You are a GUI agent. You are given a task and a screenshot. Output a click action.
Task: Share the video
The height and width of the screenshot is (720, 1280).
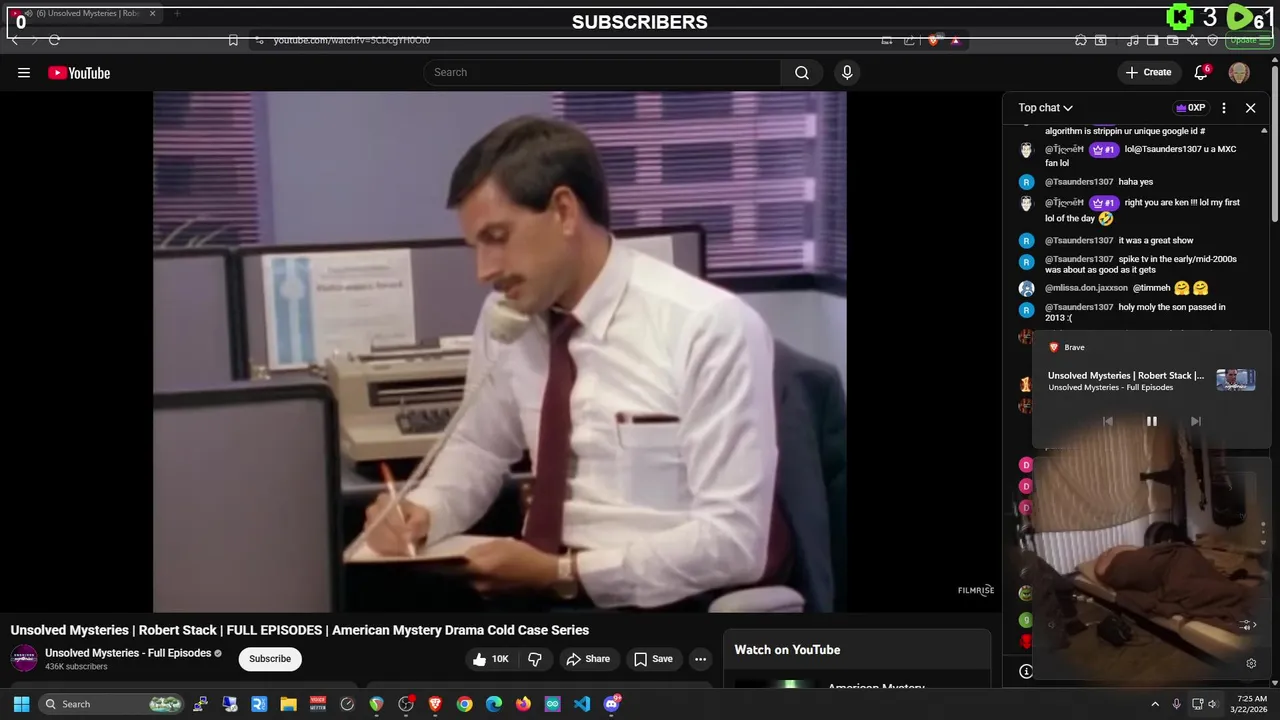point(587,659)
